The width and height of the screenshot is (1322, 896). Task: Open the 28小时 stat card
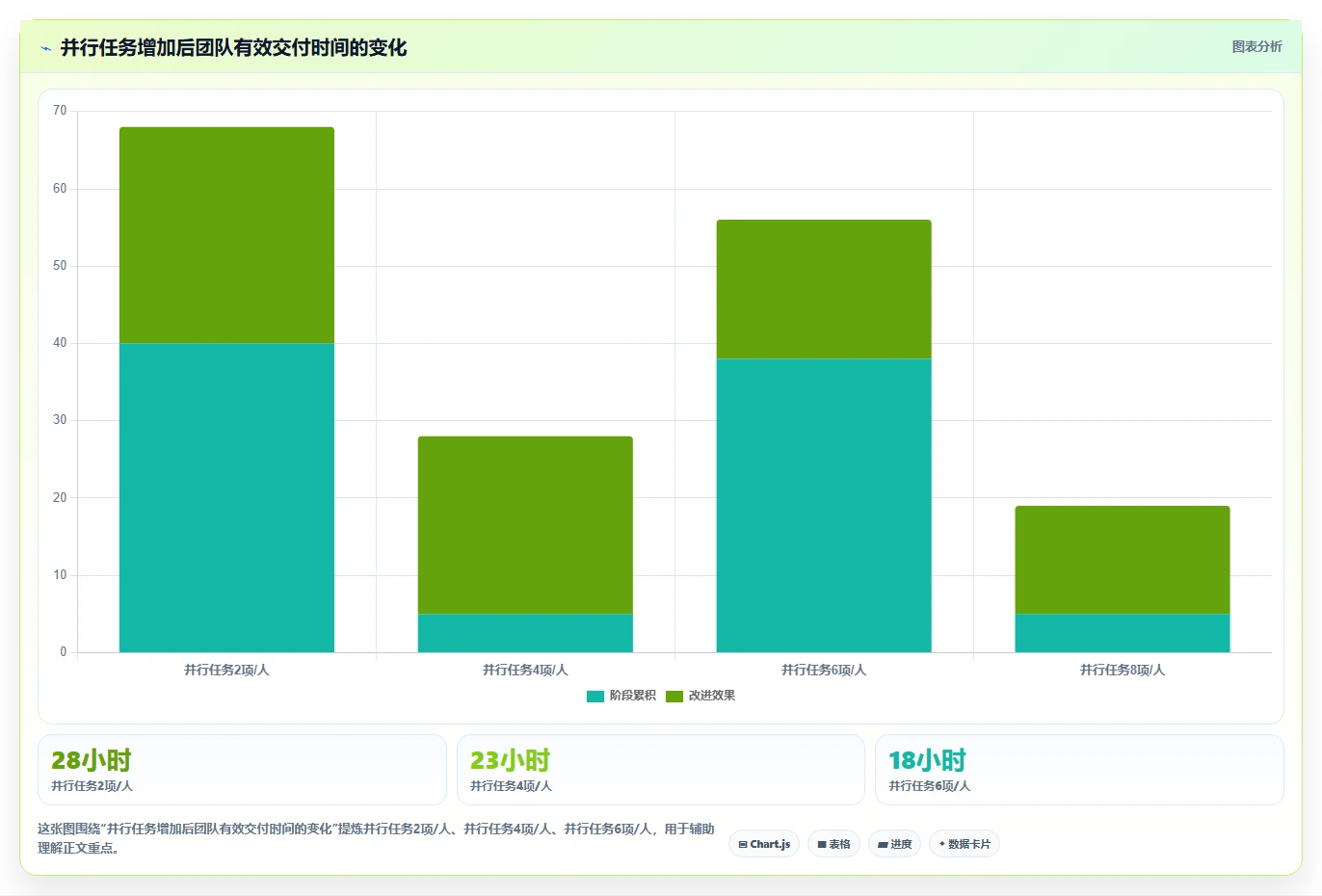click(x=242, y=770)
